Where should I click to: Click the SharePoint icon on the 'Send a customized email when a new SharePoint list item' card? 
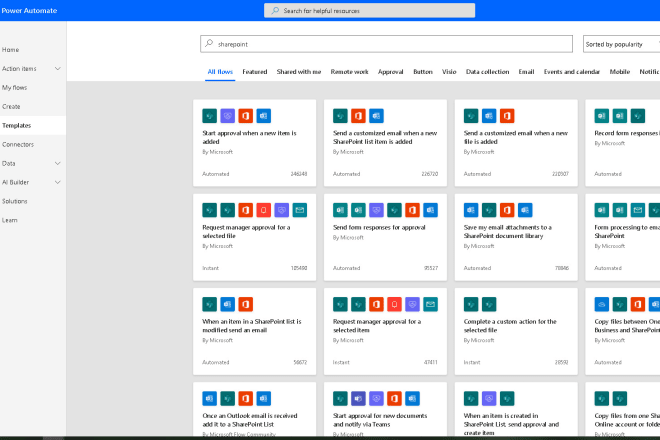[x=340, y=116]
